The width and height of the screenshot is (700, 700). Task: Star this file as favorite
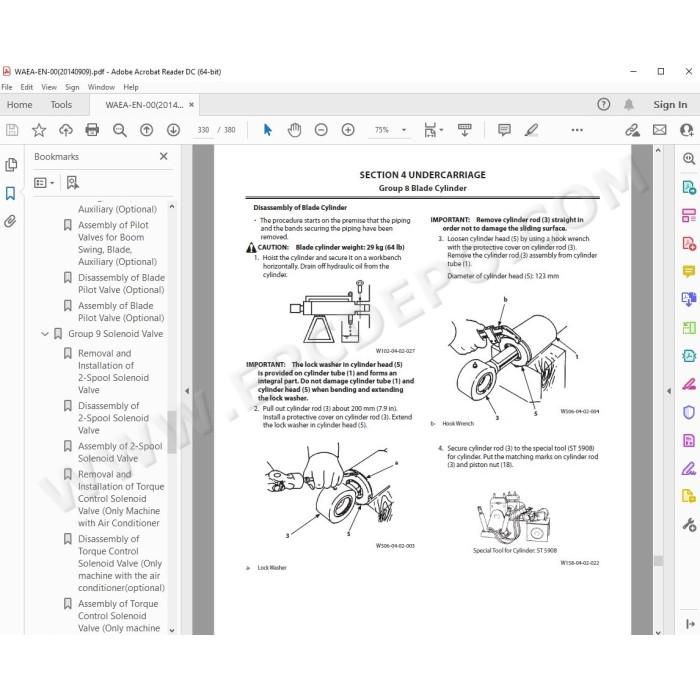click(x=39, y=130)
